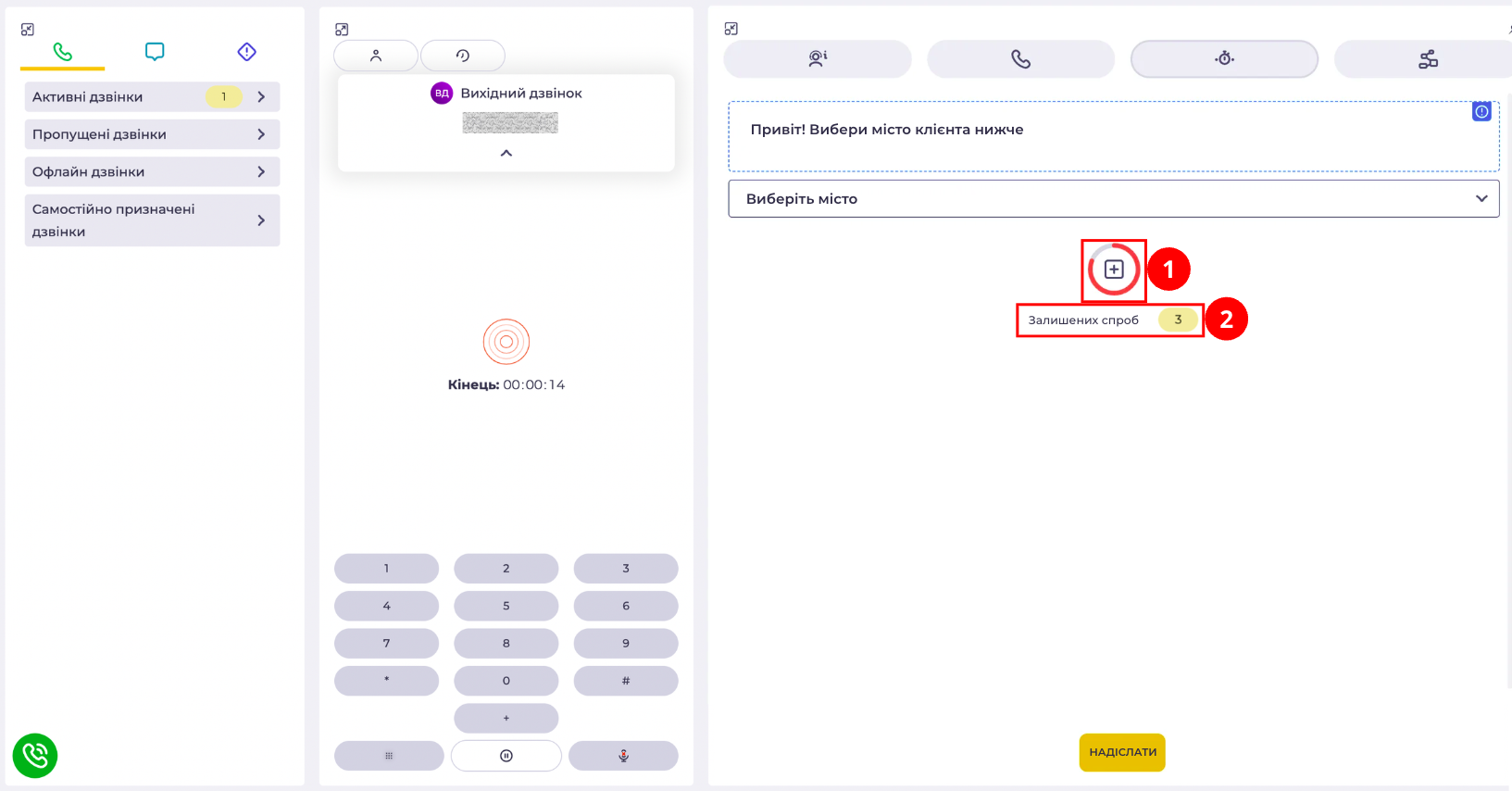Expand Пропущені дзвінки section
Screen dimensions: 1512x791
152,134
